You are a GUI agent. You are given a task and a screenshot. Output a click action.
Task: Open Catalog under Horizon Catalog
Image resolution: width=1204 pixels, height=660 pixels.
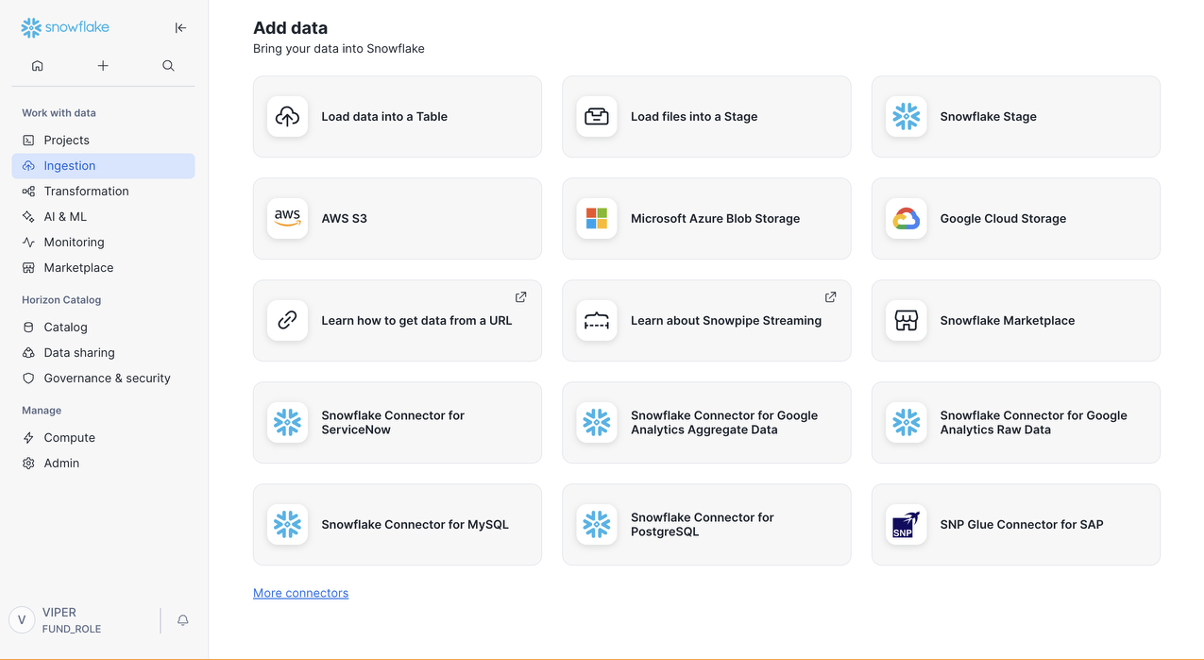[103, 327]
